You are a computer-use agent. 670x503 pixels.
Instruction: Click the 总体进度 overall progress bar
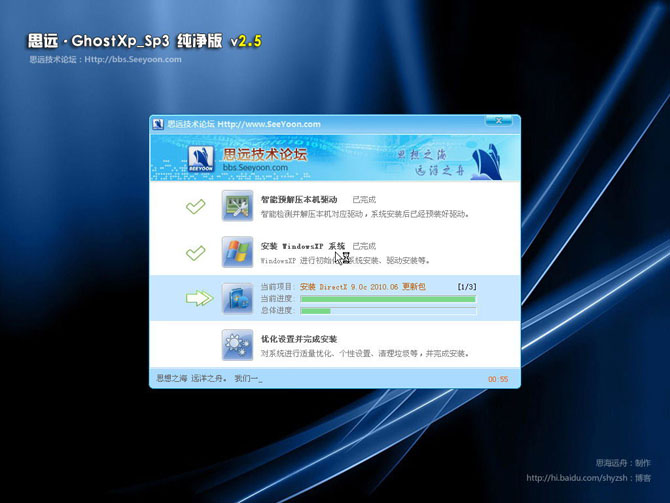pos(388,311)
